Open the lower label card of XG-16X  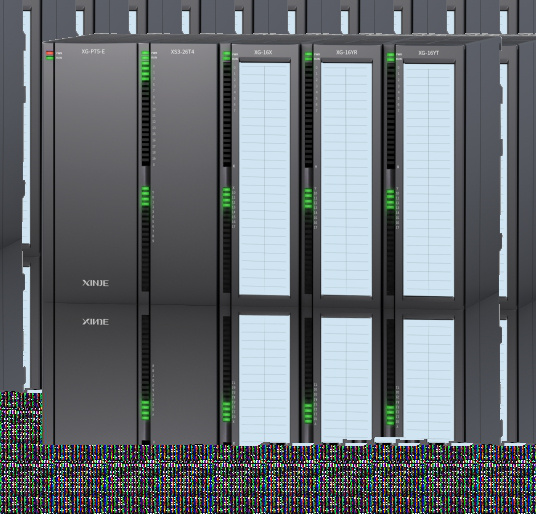click(265, 379)
